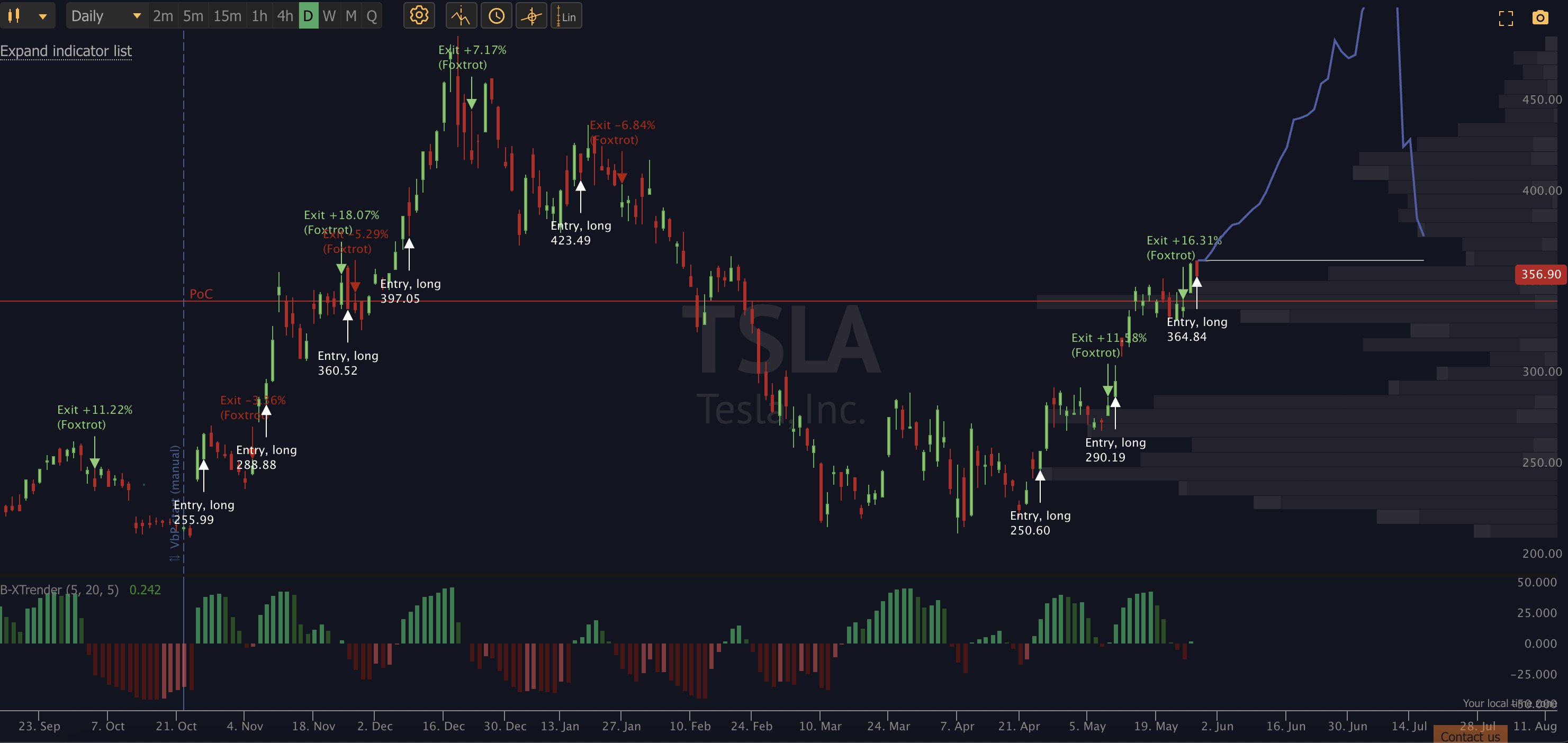The width and height of the screenshot is (1568, 743).
Task: Select the Q quarterly timeframe tab
Action: (372, 16)
